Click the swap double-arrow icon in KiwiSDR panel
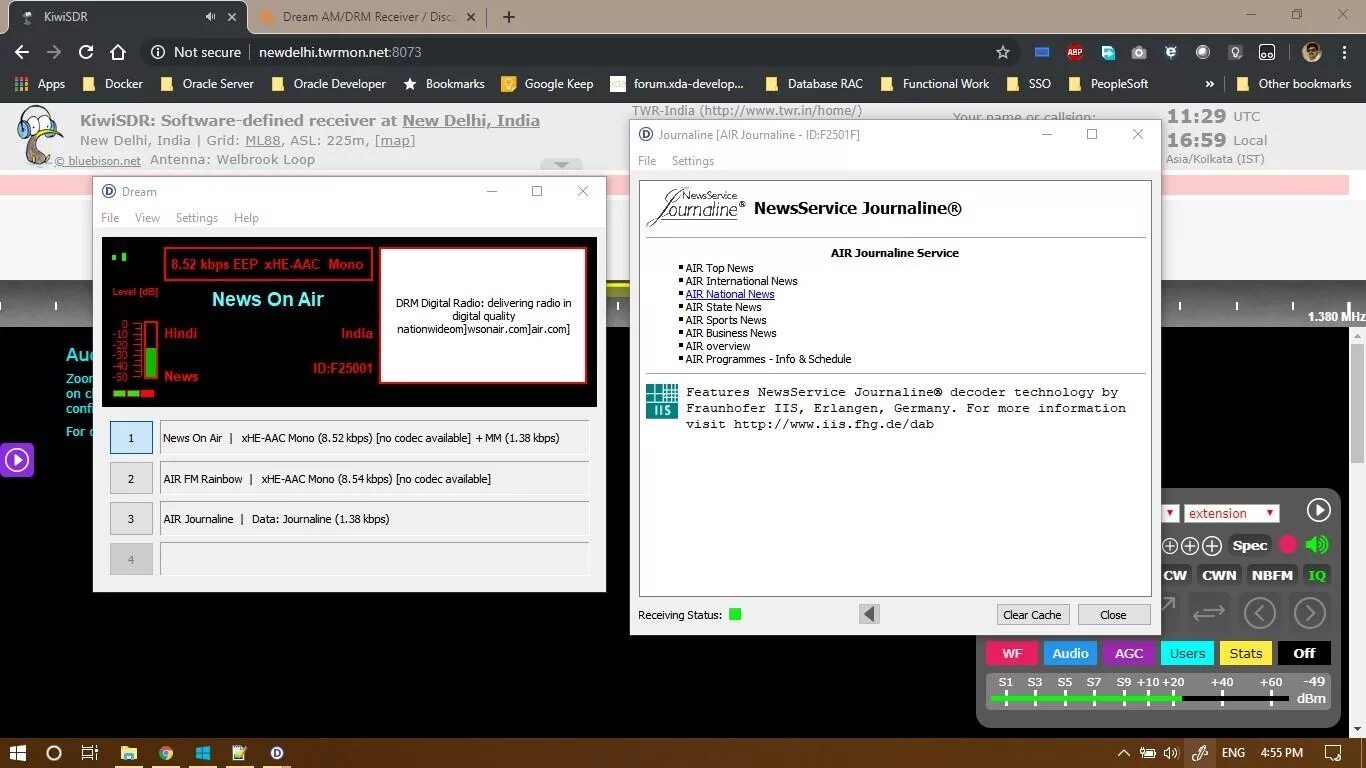Viewport: 1366px width, 768px height. [x=1209, y=612]
